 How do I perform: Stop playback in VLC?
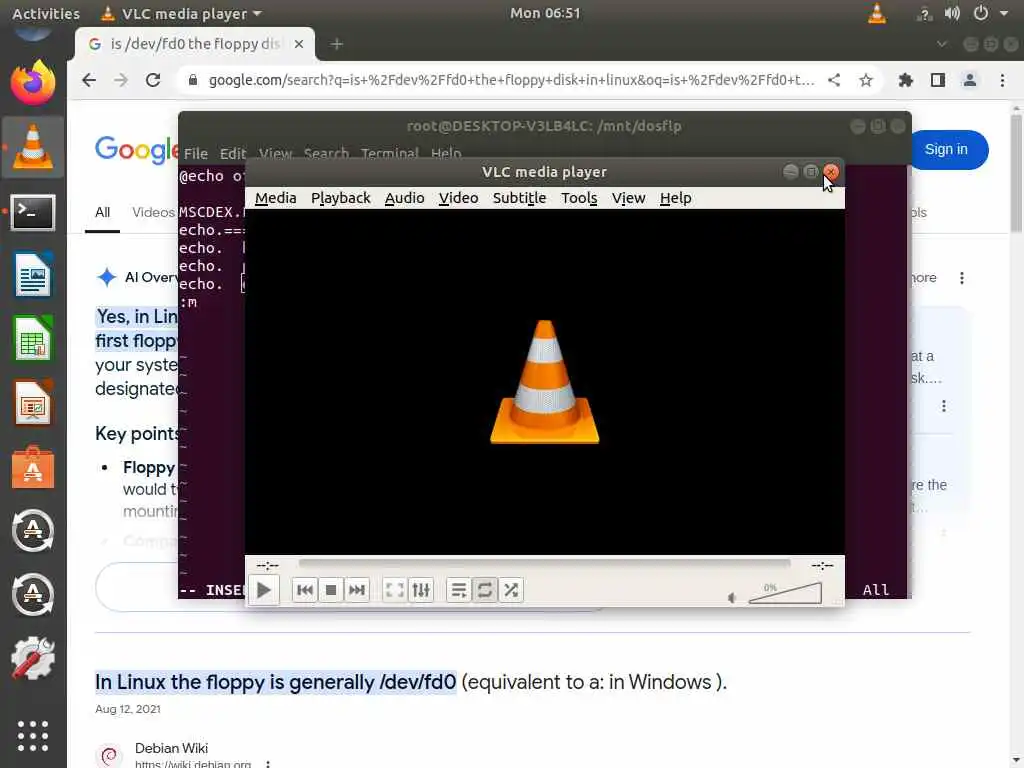[x=331, y=590]
